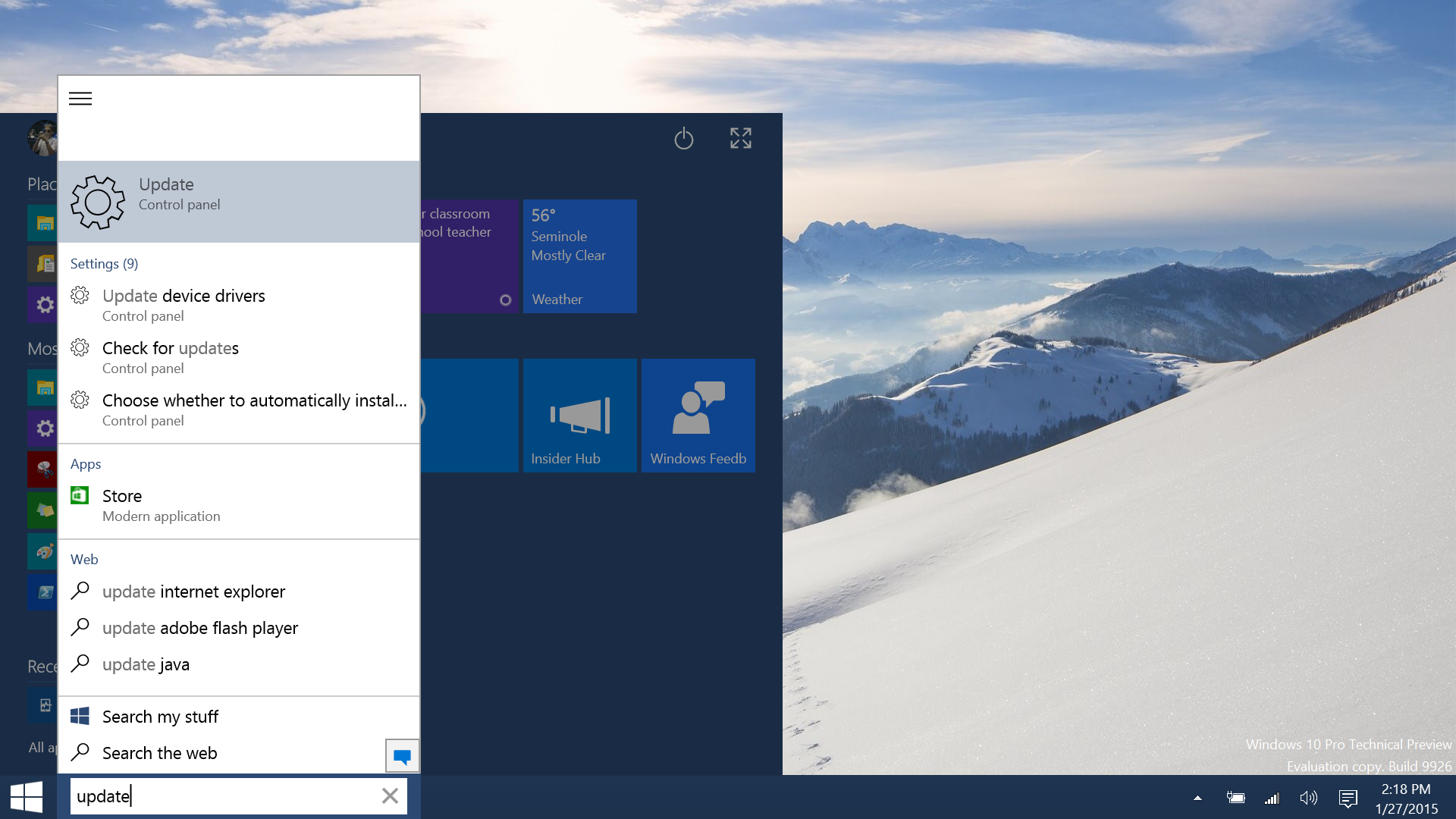Expand Start menu to full screen

(741, 138)
